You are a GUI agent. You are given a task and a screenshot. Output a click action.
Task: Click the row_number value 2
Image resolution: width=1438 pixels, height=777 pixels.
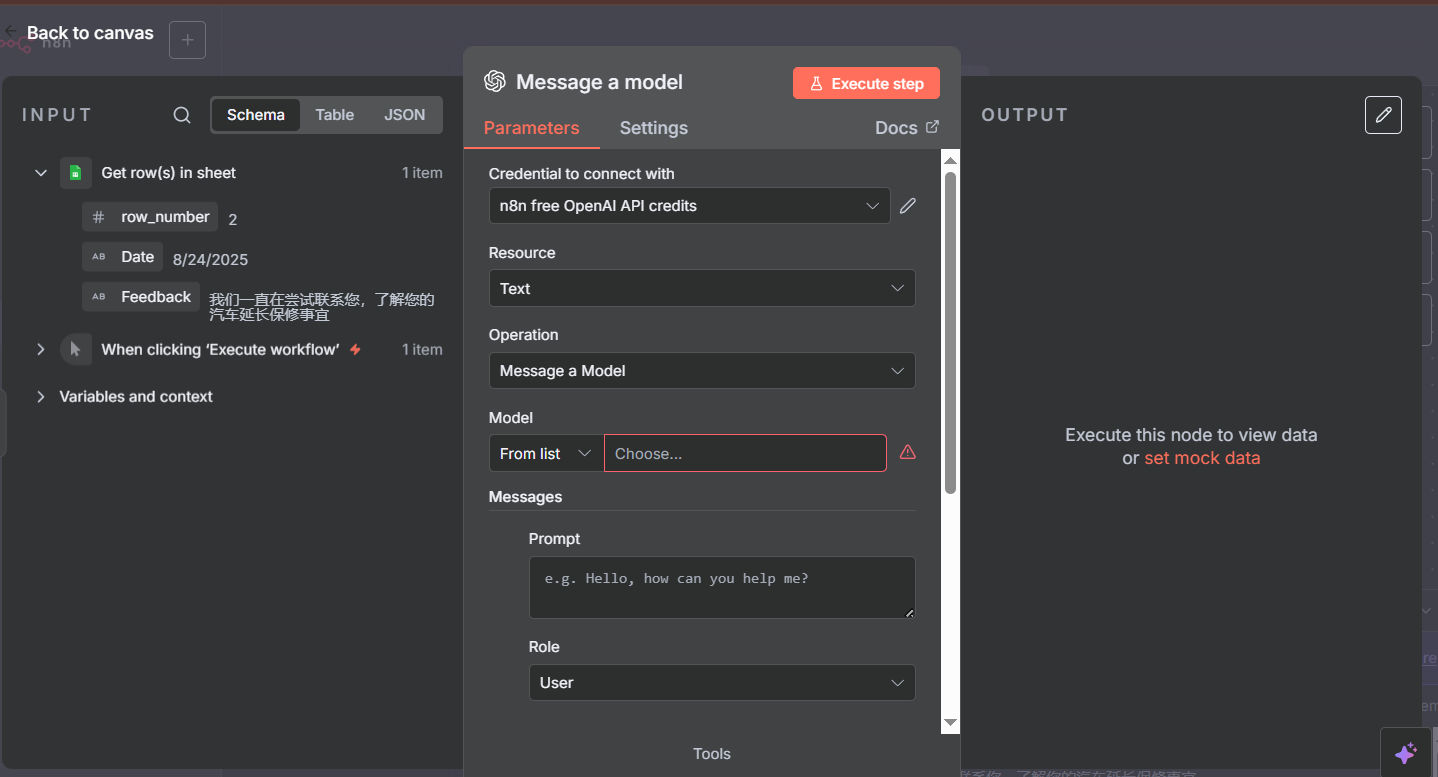[x=233, y=219]
